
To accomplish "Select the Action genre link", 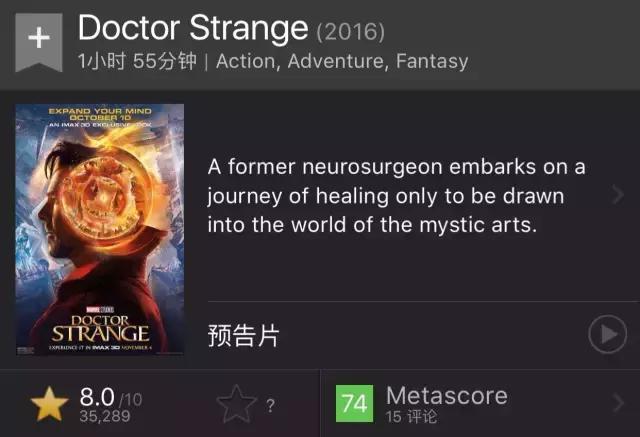I will coord(247,62).
